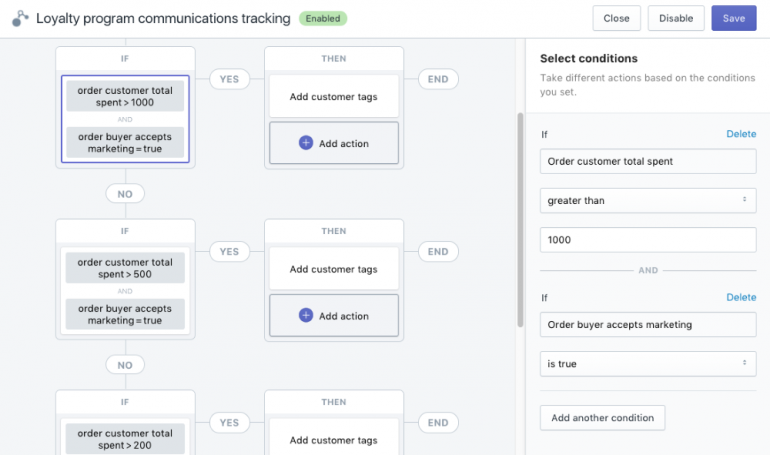The image size is (770, 455).
Task: Select the first NO branch label
Action: click(125, 193)
